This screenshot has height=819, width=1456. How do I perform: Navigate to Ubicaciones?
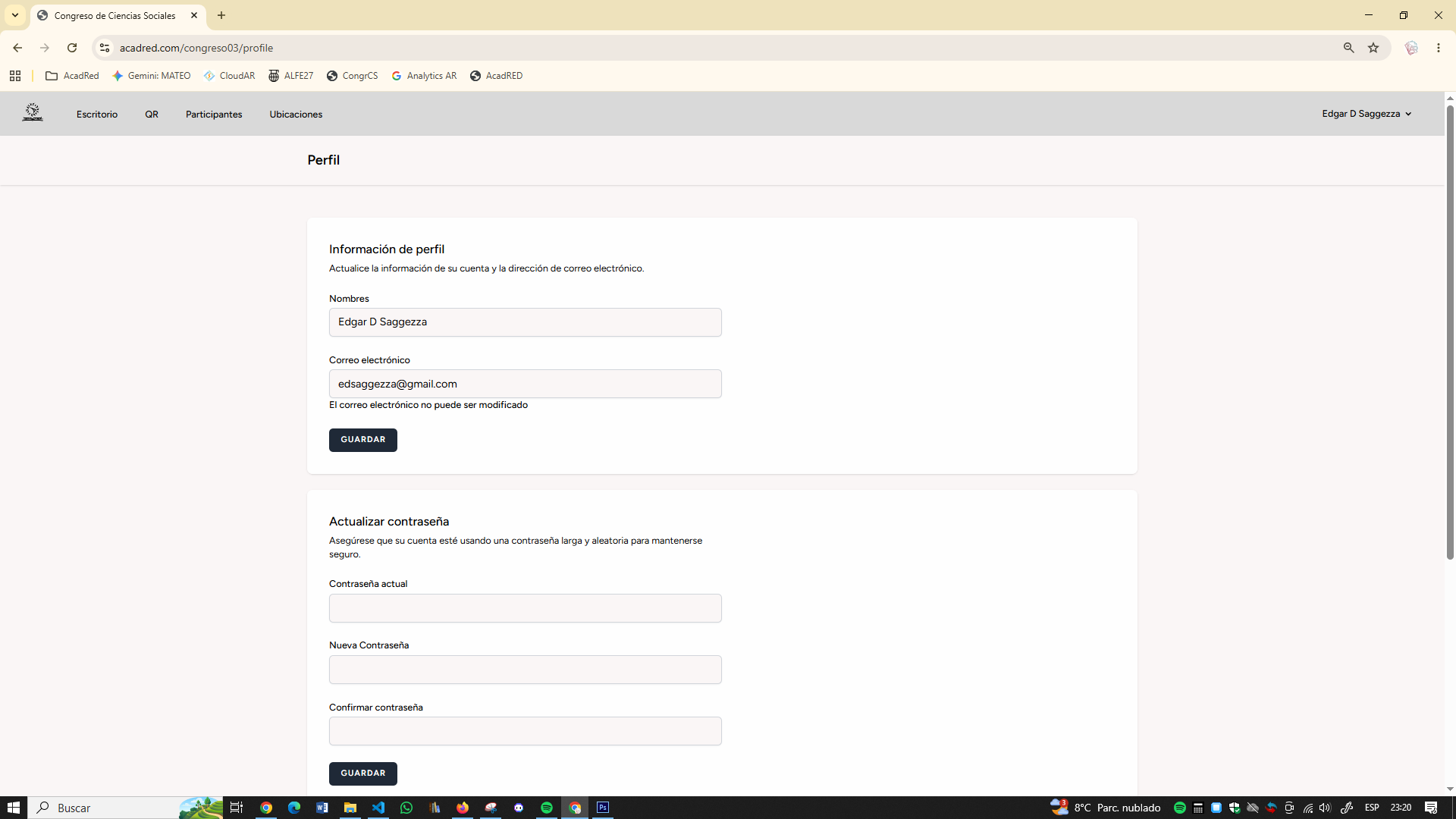point(296,115)
